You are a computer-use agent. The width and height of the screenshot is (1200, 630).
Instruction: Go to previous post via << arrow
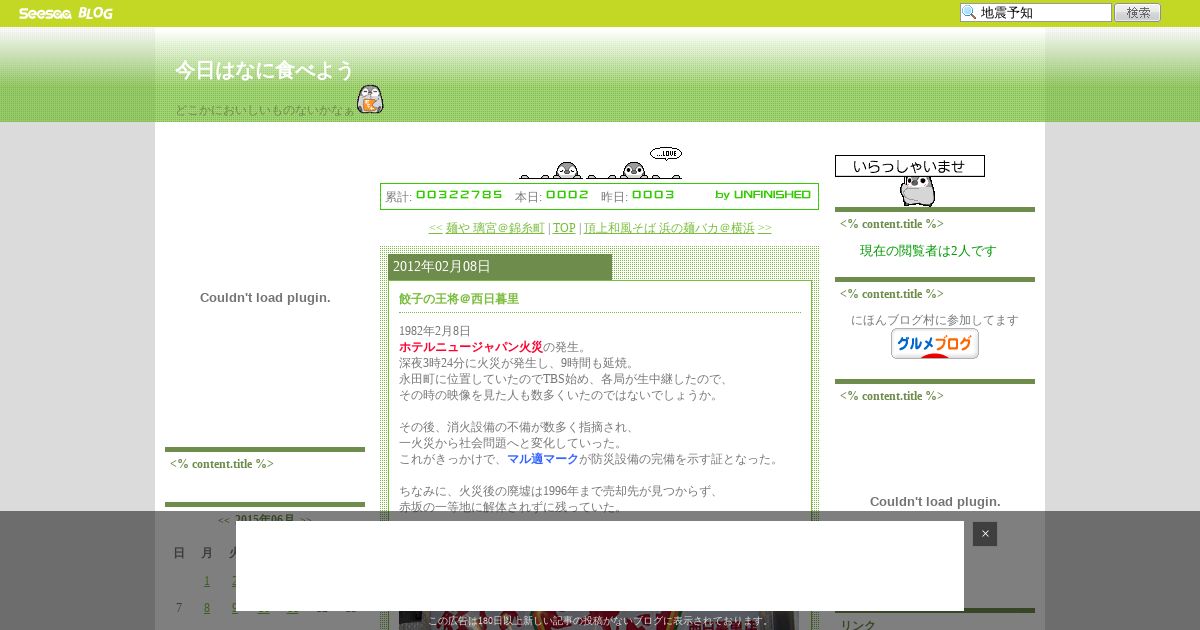[x=435, y=228]
